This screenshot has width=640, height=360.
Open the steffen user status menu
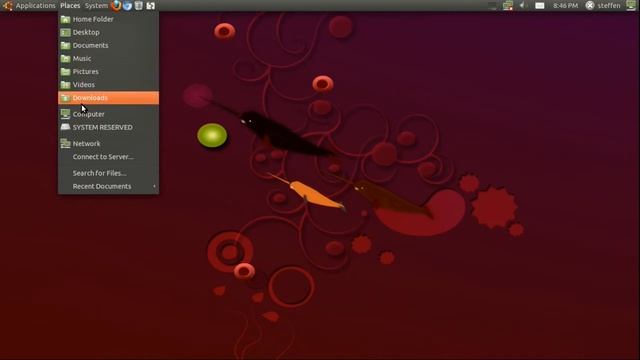coord(603,5)
